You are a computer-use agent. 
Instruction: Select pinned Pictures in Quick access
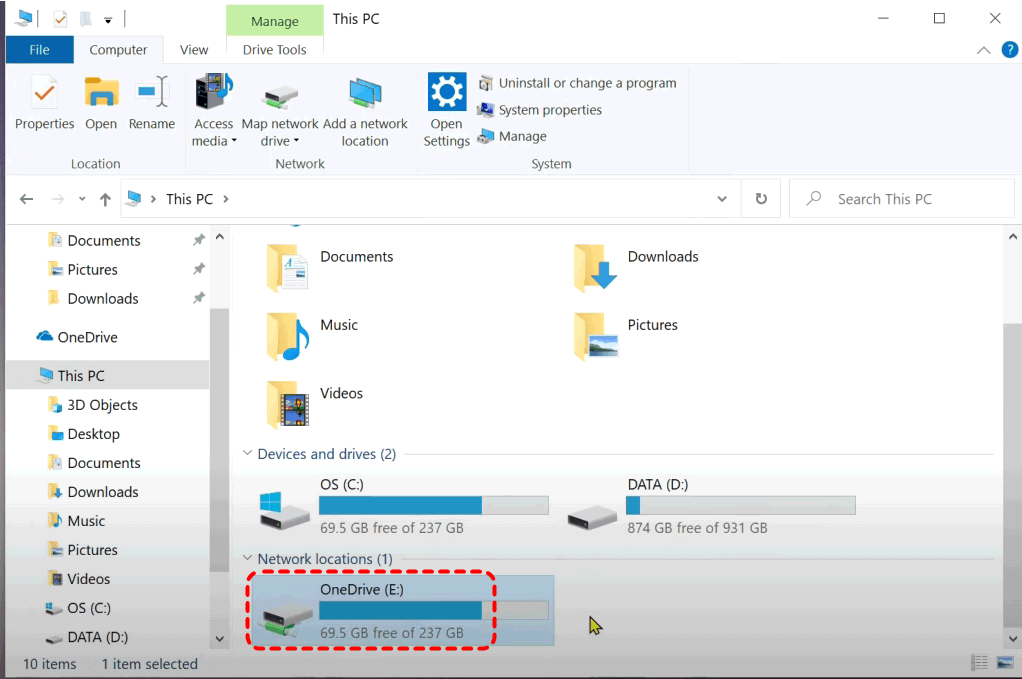tap(92, 269)
